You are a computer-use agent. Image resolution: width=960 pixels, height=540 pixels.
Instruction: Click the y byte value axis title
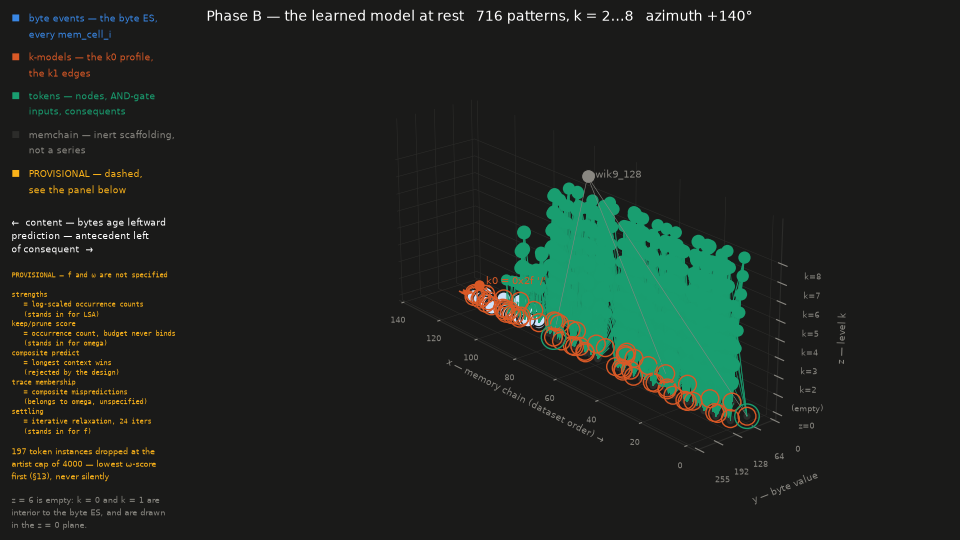tap(785, 488)
